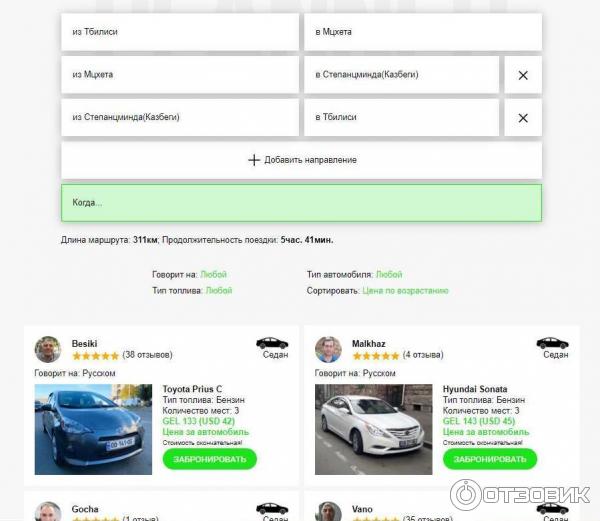Open Besiki's driver profile photo
The image size is (600, 521).
point(48,349)
